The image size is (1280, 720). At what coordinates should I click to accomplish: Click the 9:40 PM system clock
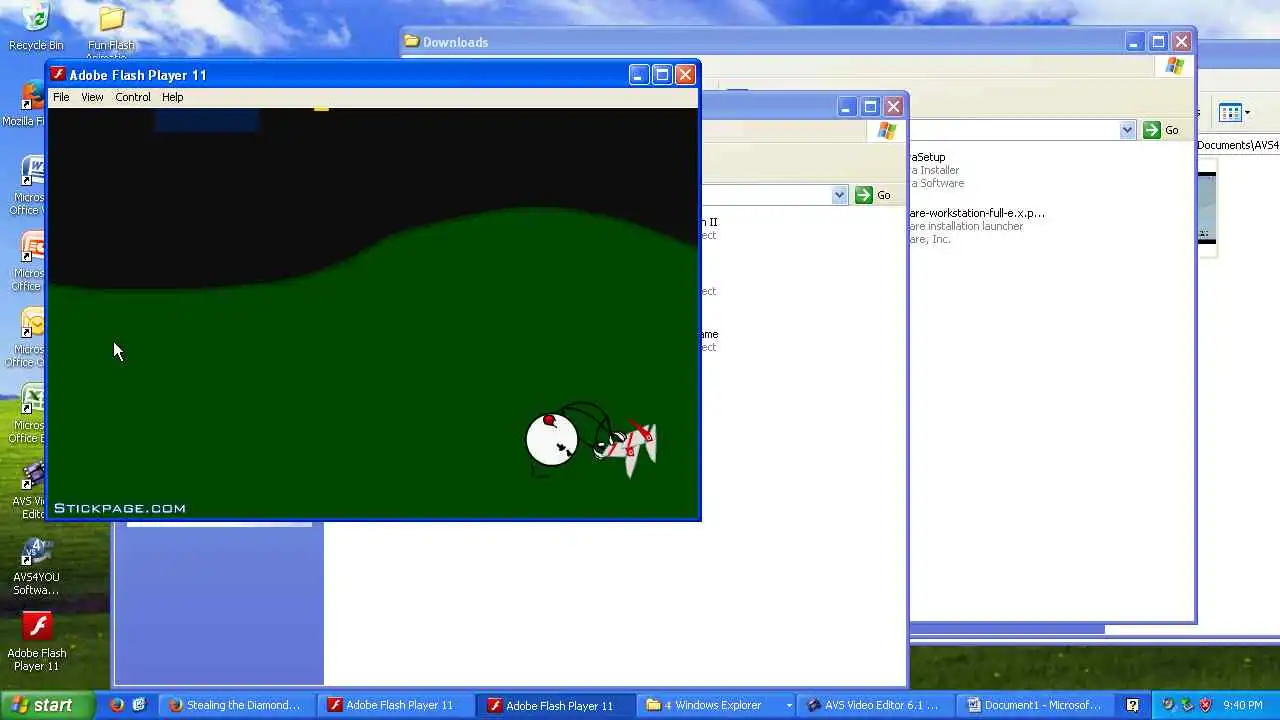tap(1243, 705)
